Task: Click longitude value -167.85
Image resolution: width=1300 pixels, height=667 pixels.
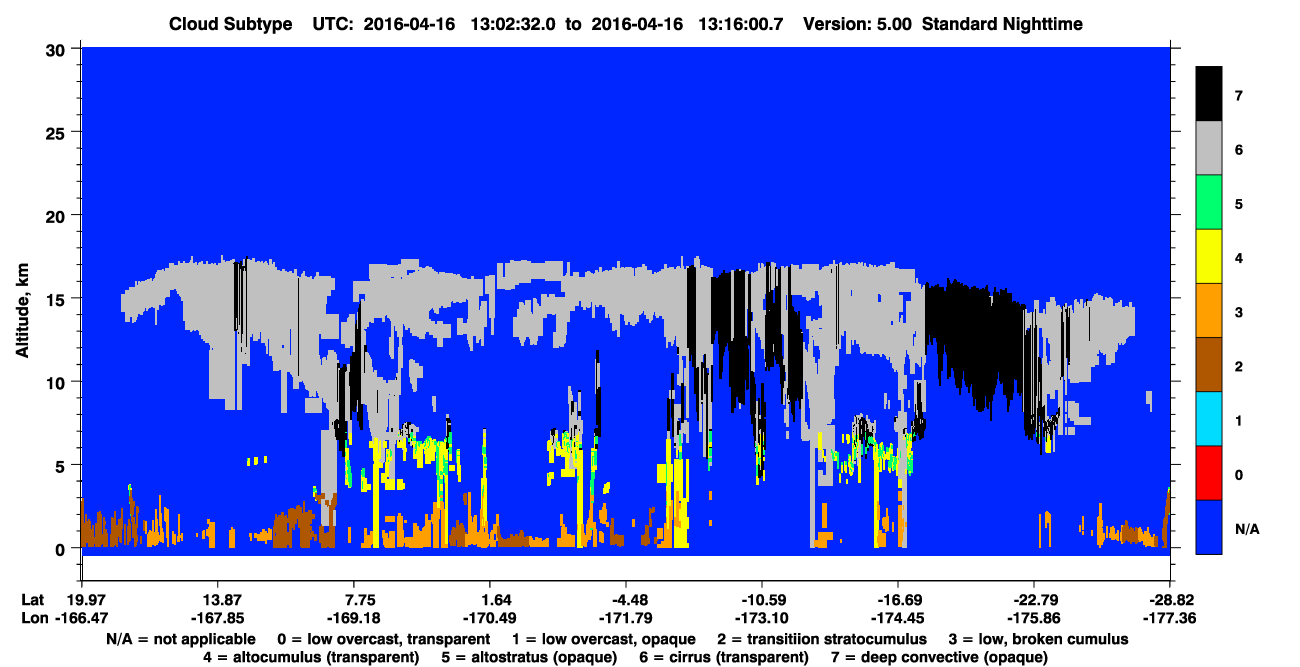Action: 217,618
